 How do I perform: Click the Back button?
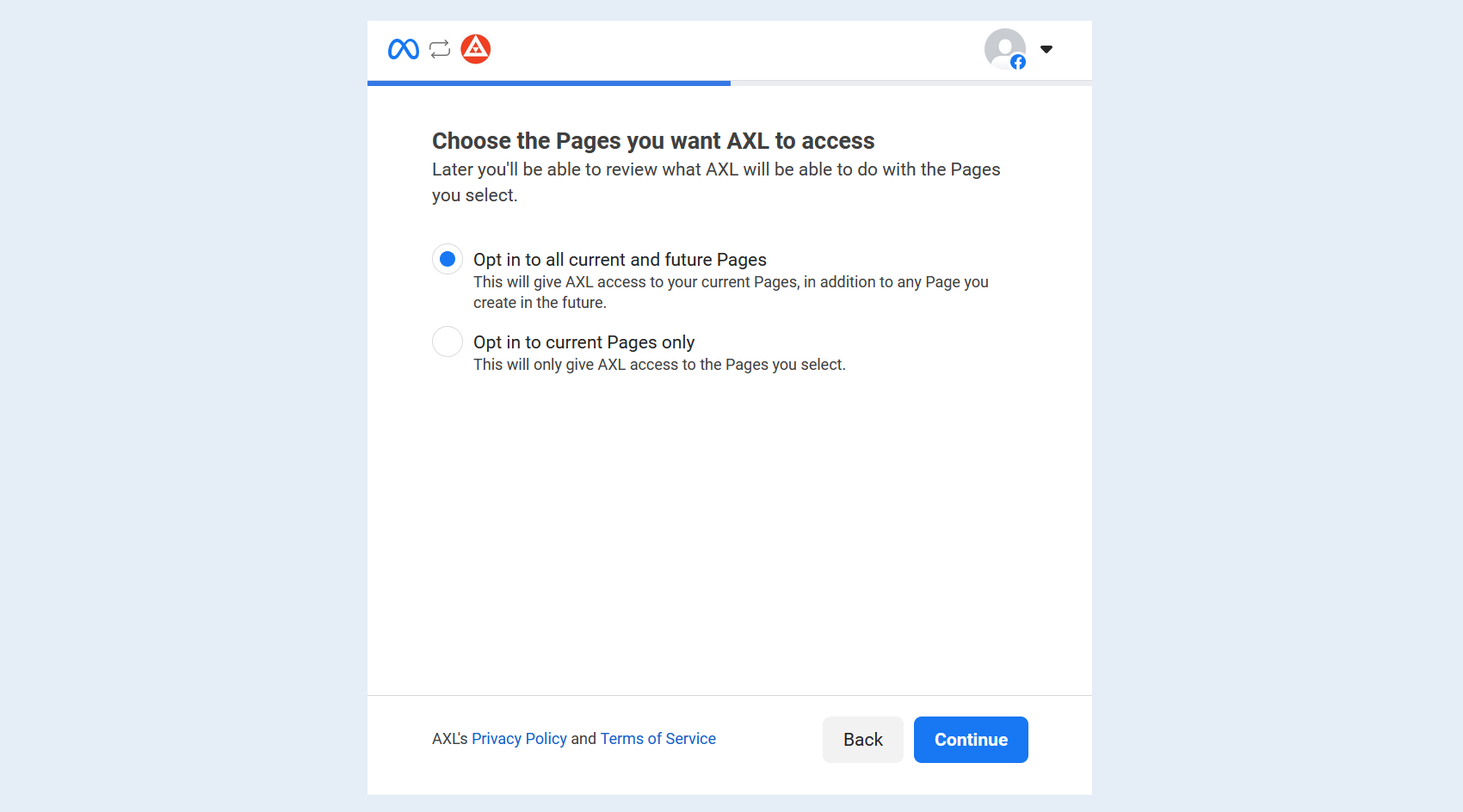(x=863, y=740)
